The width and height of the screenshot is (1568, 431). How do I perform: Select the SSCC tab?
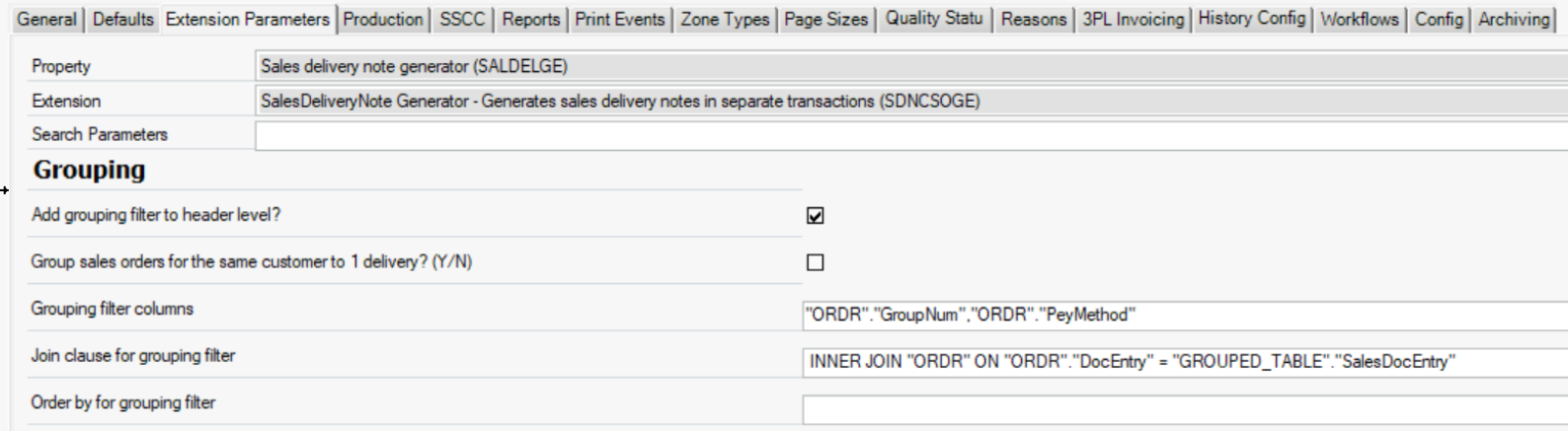click(462, 19)
